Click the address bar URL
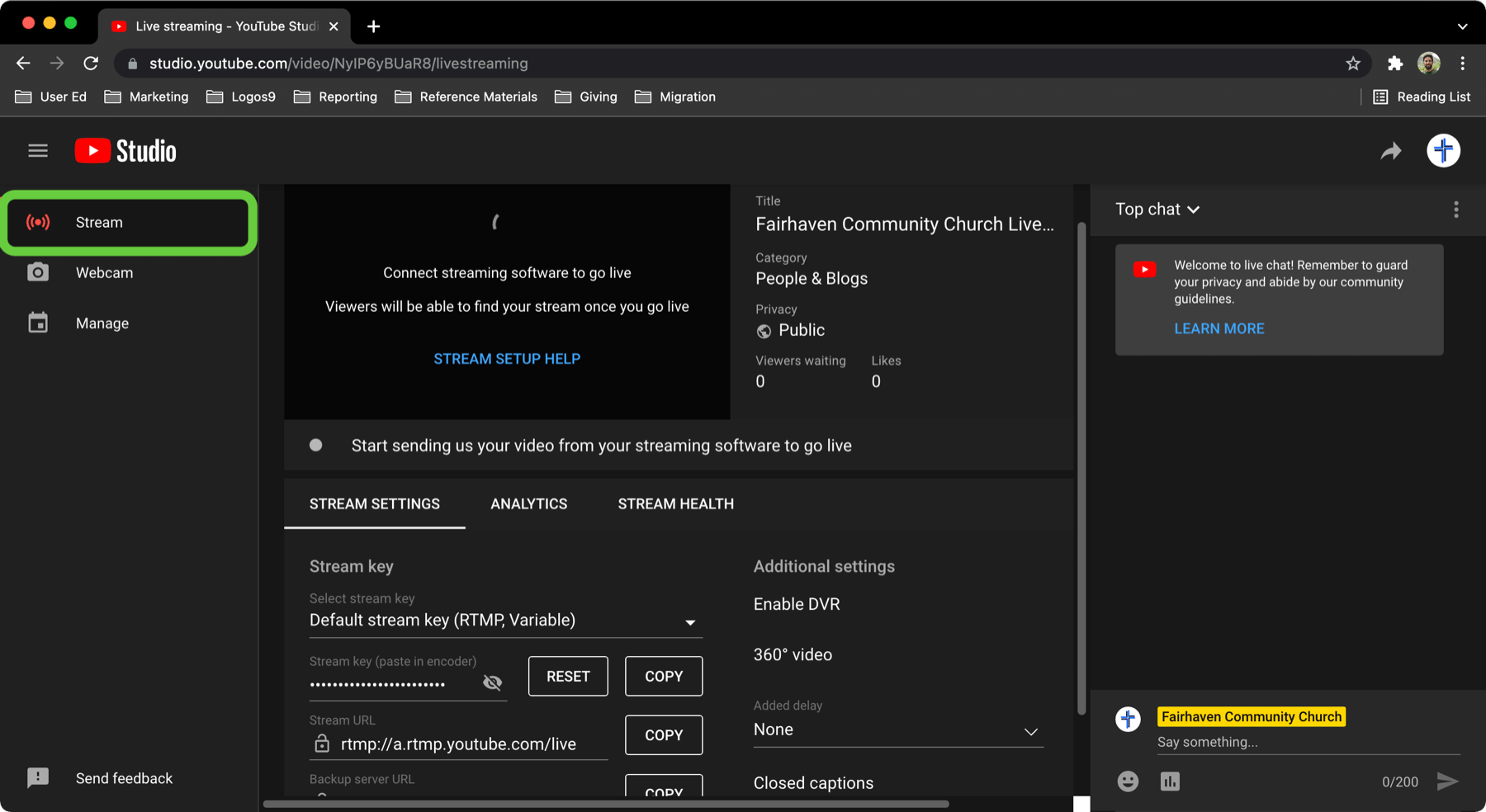 [338, 64]
